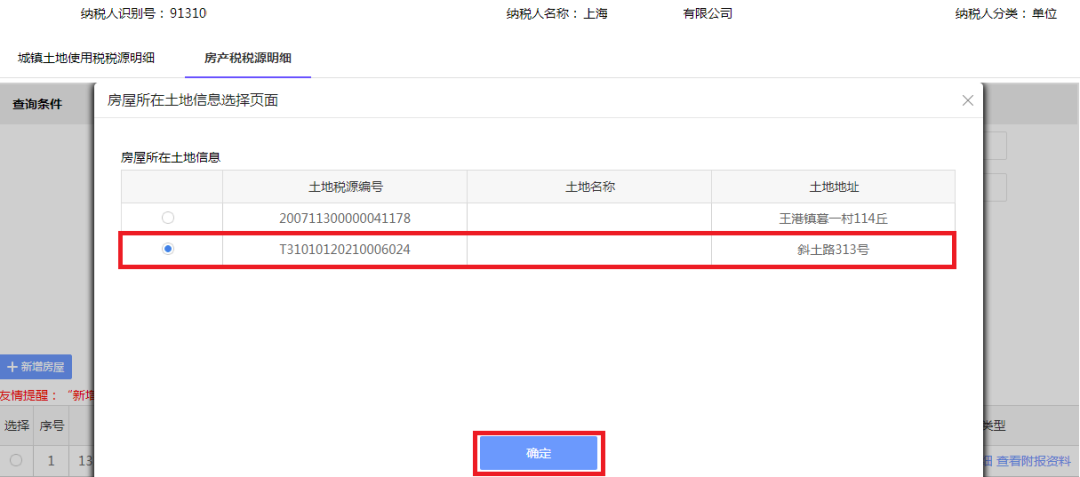
Task: Click the upper partially hidden query input field
Action: 995,146
